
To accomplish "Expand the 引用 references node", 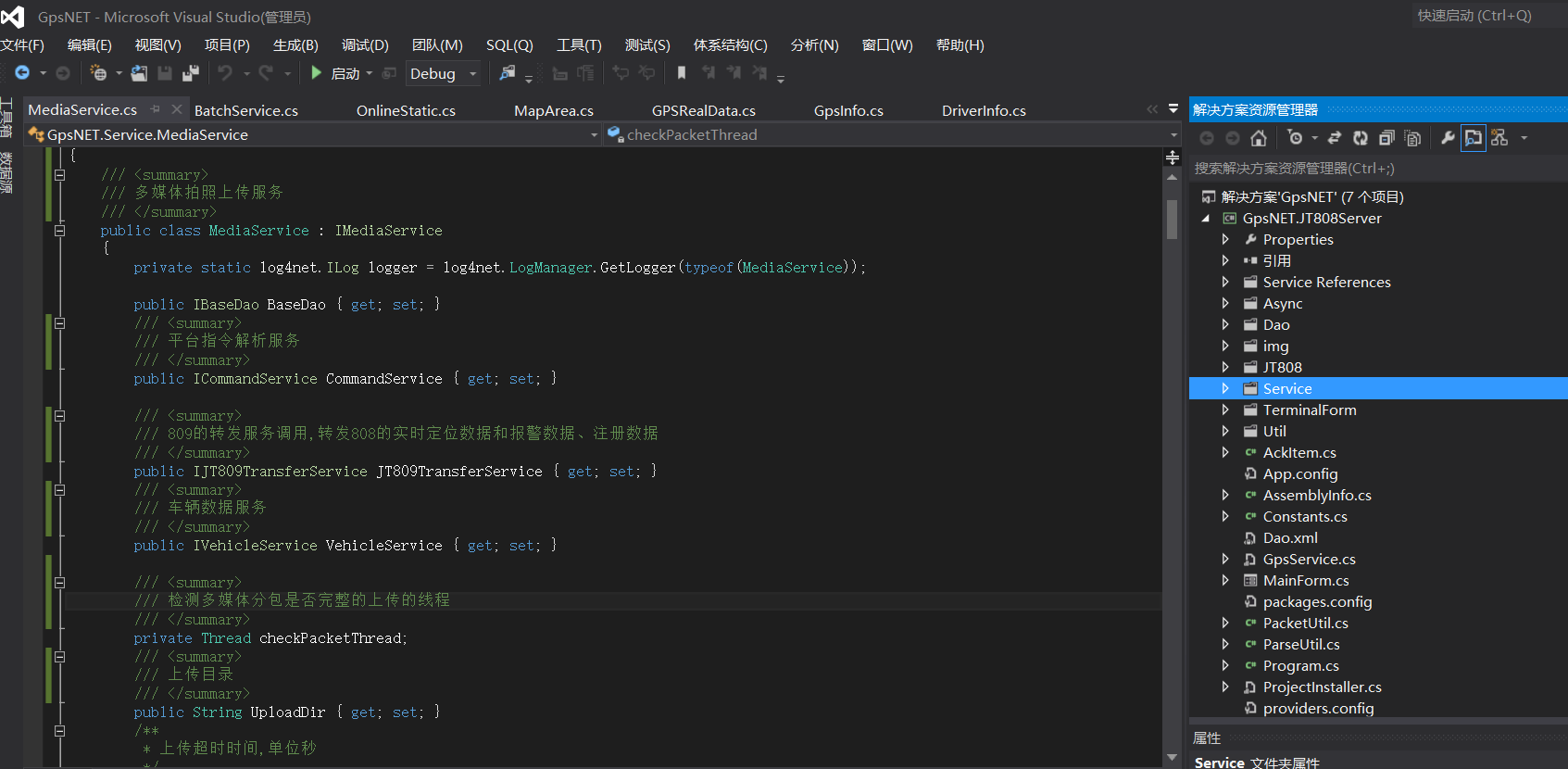I will pos(1225,260).
